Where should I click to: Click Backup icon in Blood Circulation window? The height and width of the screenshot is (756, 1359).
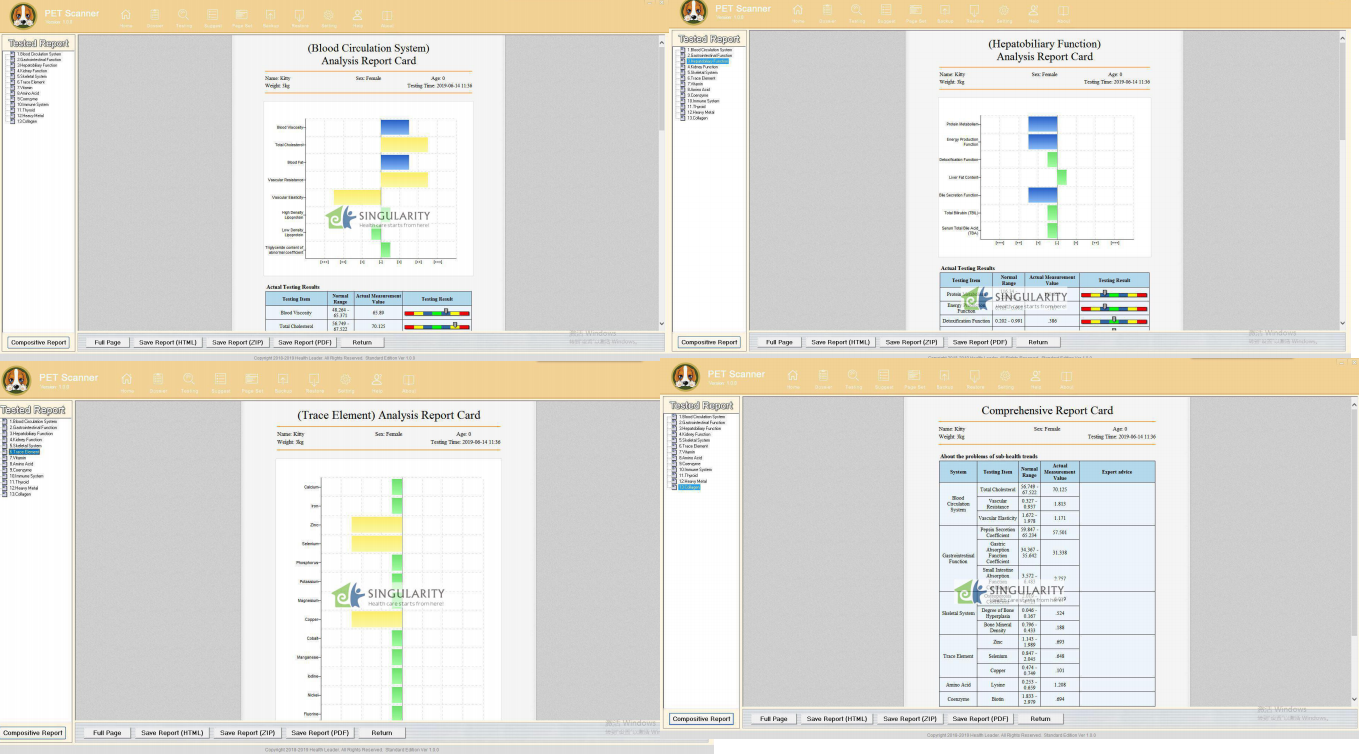(x=271, y=16)
